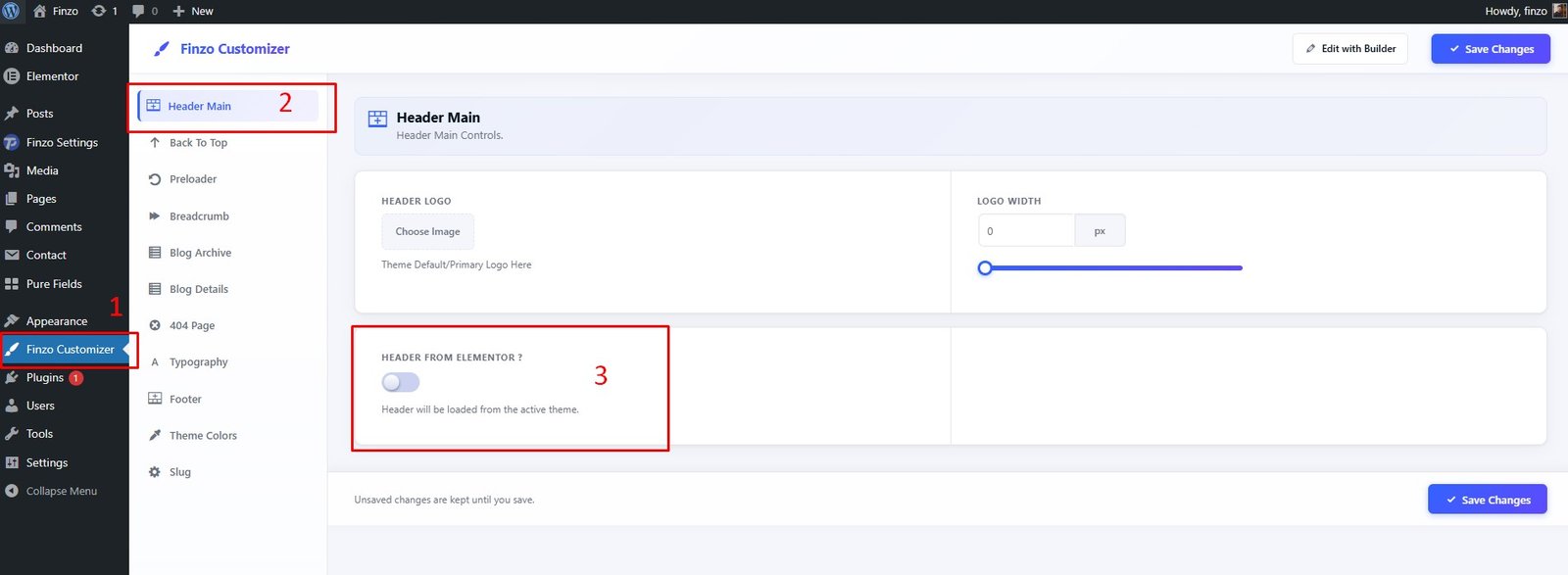Click the Media icon
This screenshot has height=575, width=1568.
pyautogui.click(x=12, y=170)
